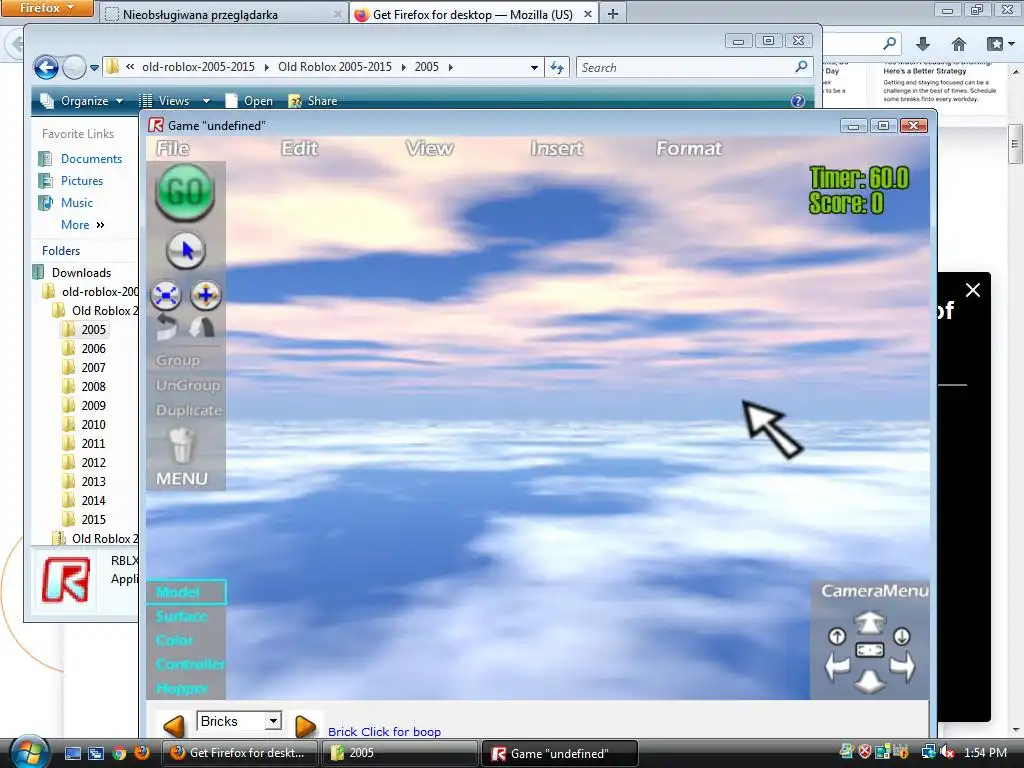Image resolution: width=1024 pixels, height=768 pixels.
Task: Click Open in Explorer toolbar
Action: coord(249,101)
